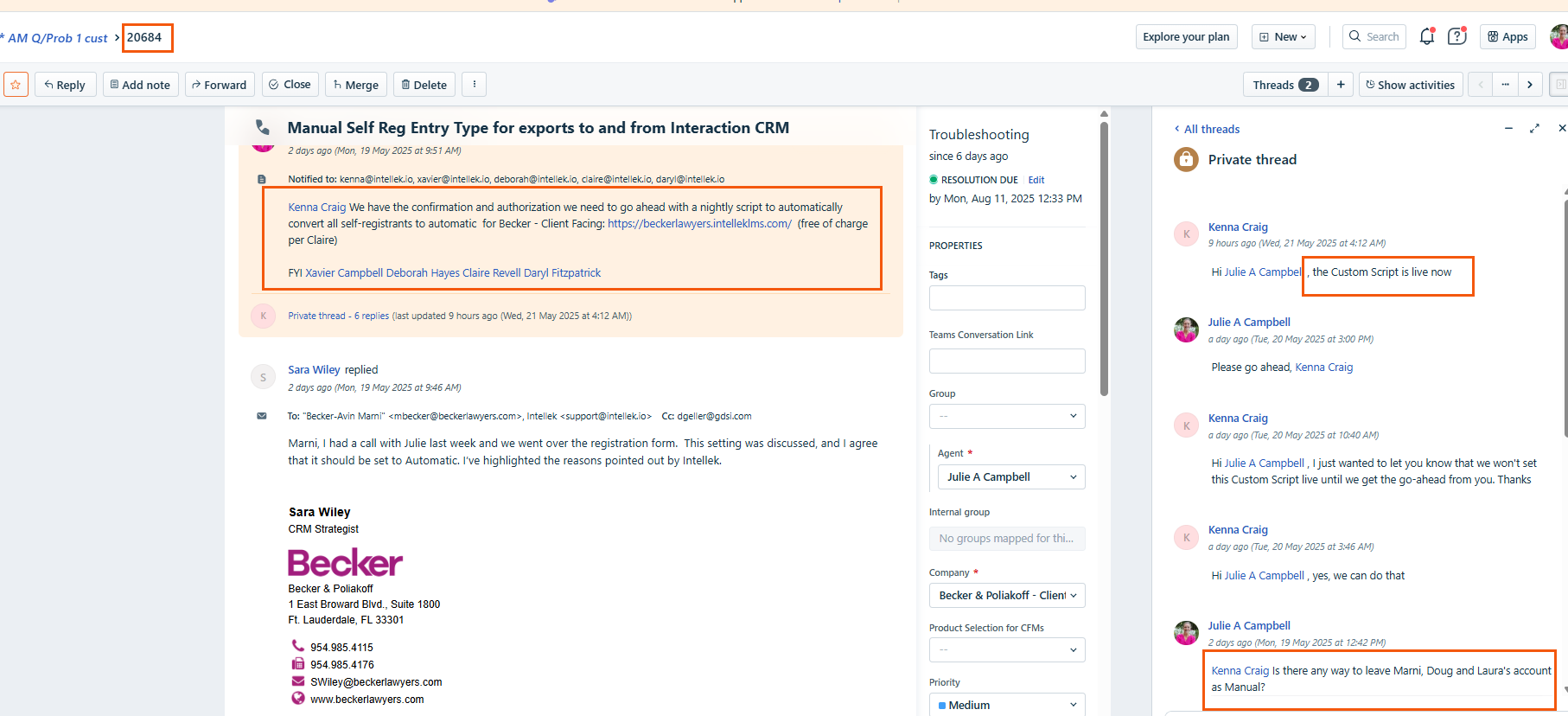
Task: Click the SWiley@beckerlawyers.com email address
Action: coord(376,682)
